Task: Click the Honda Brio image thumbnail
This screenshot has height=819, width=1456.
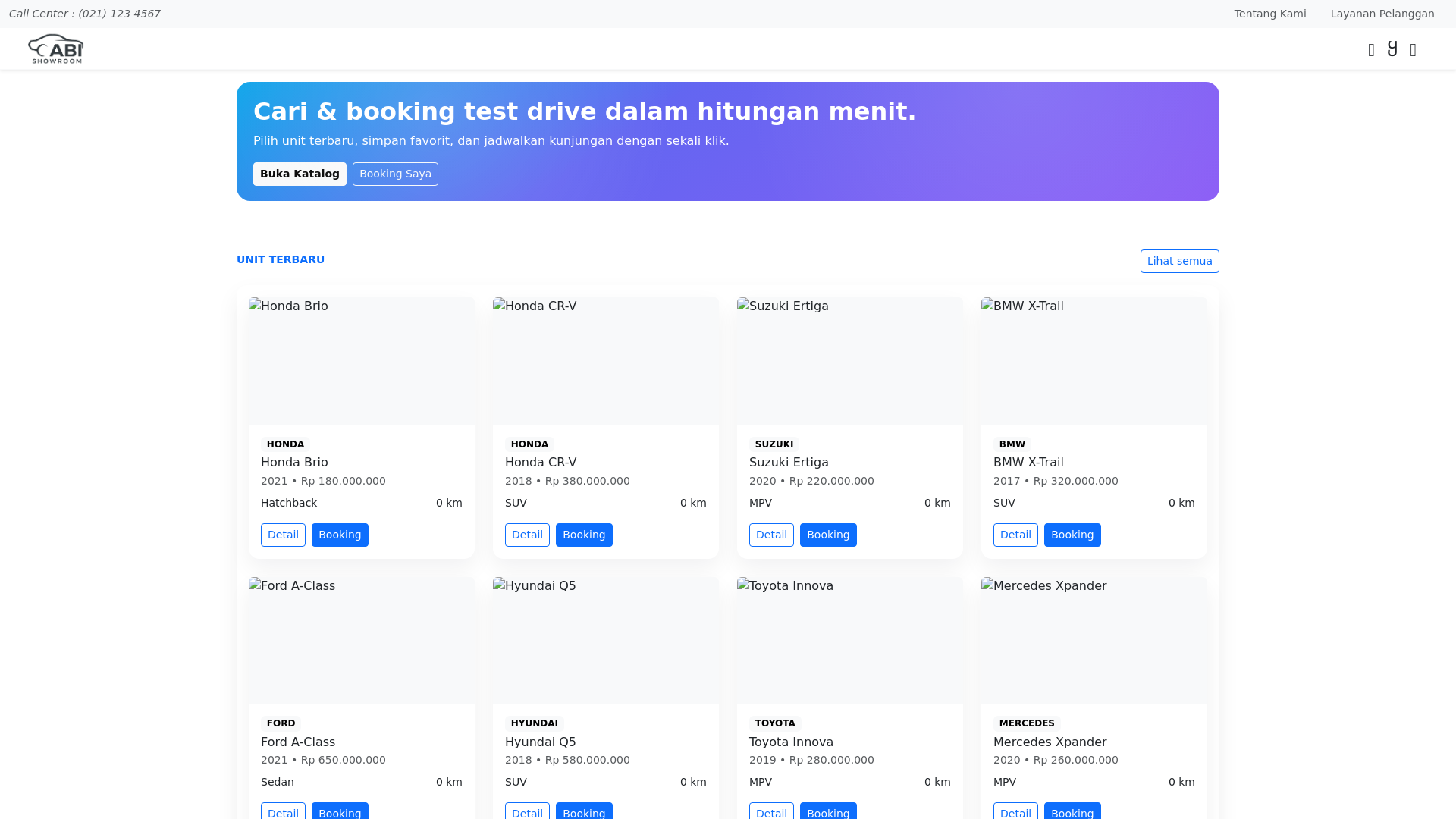Action: (361, 360)
